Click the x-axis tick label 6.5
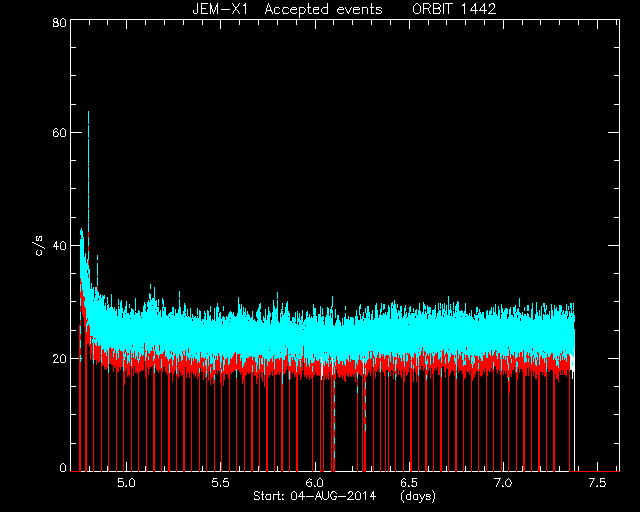This screenshot has height=512, width=640. click(409, 483)
